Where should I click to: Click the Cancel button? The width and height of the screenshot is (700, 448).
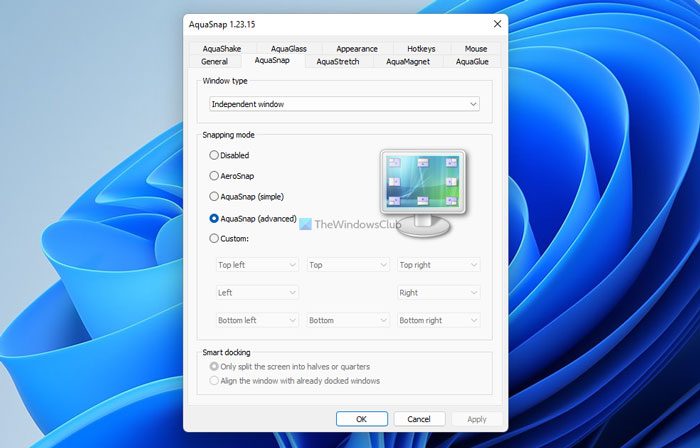pyautogui.click(x=419, y=419)
